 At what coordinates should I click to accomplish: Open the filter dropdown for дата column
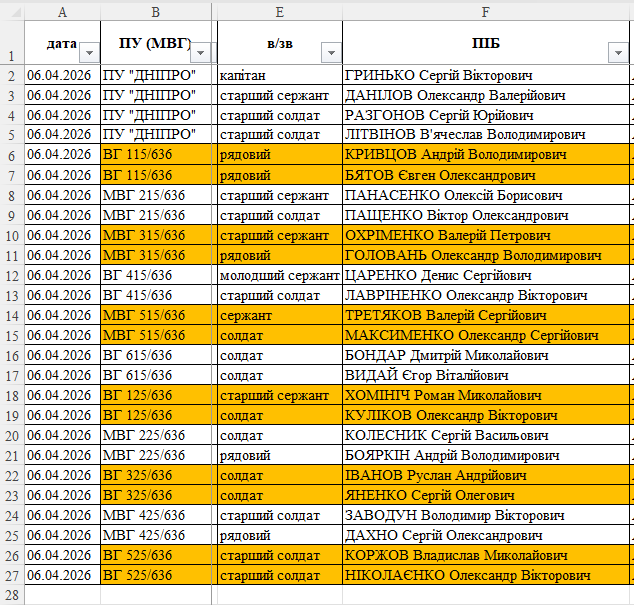point(89,53)
